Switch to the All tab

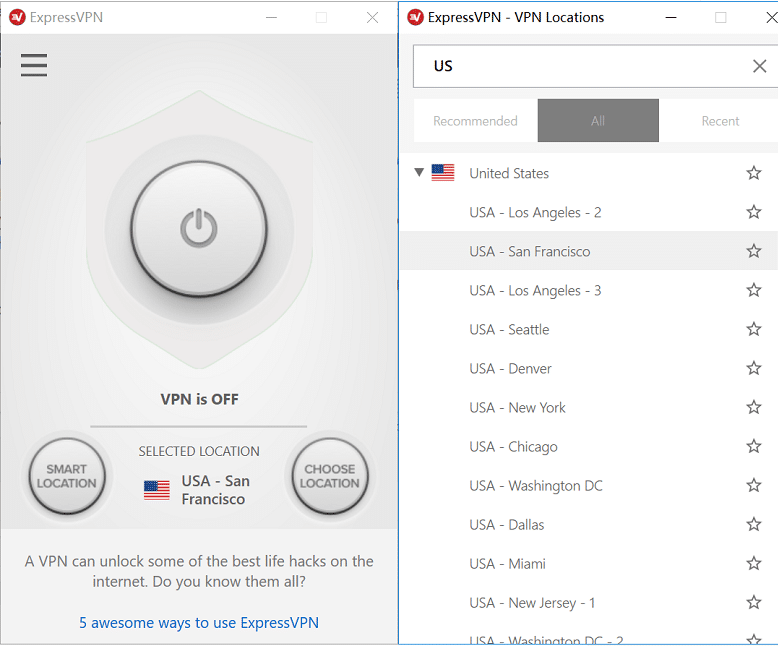pos(598,121)
